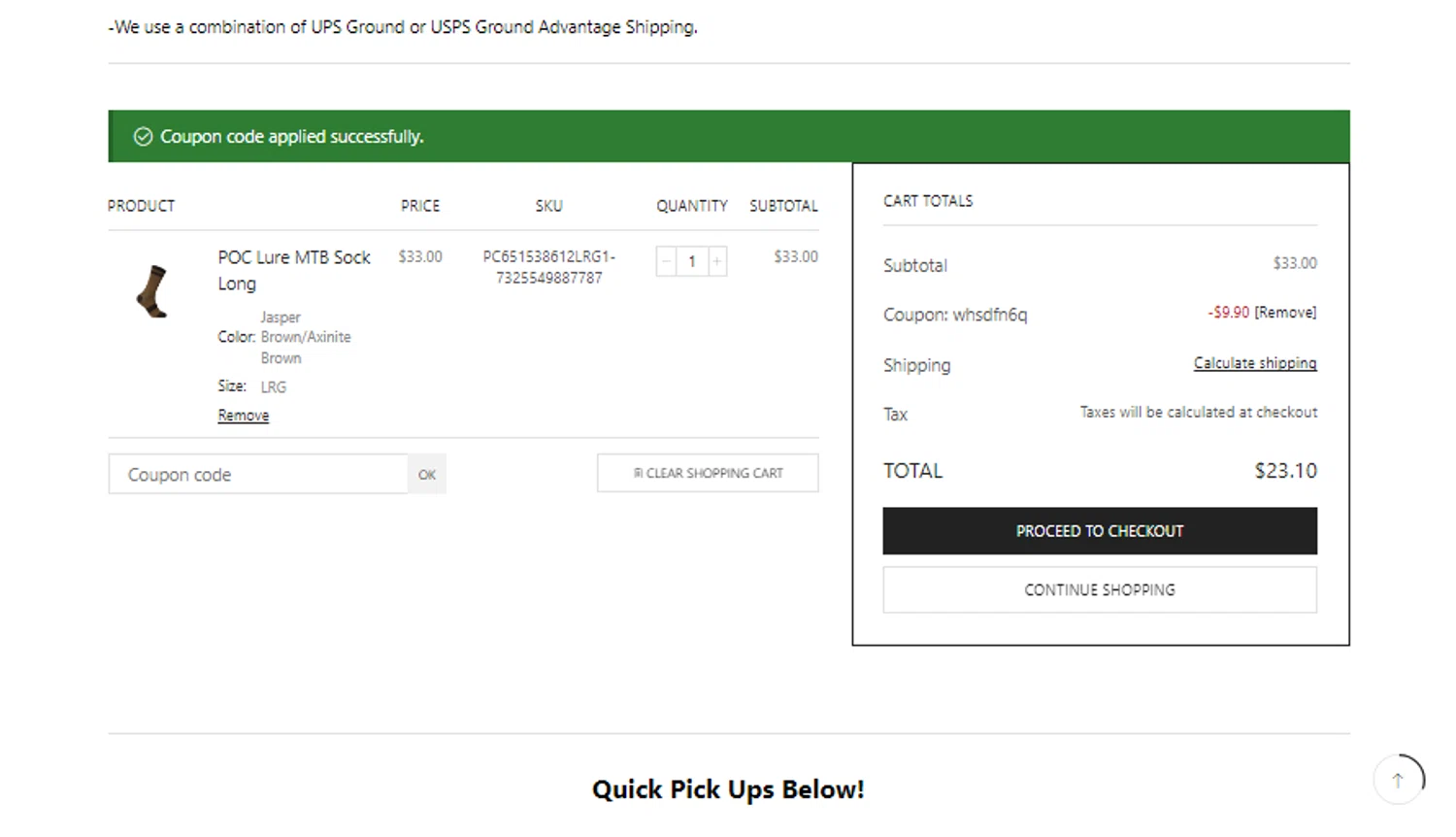
Task: Focus the Coupon code input field
Action: point(258,475)
